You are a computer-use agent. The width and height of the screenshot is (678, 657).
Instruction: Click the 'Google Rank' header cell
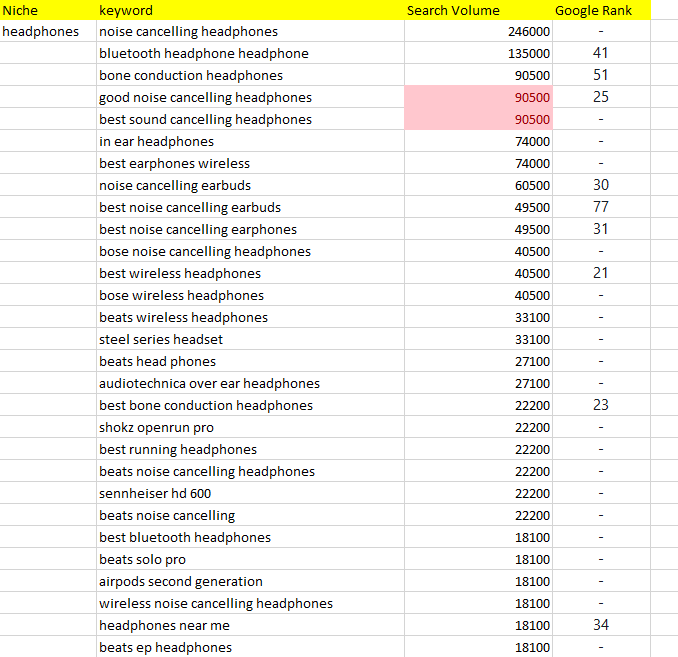[593, 10]
